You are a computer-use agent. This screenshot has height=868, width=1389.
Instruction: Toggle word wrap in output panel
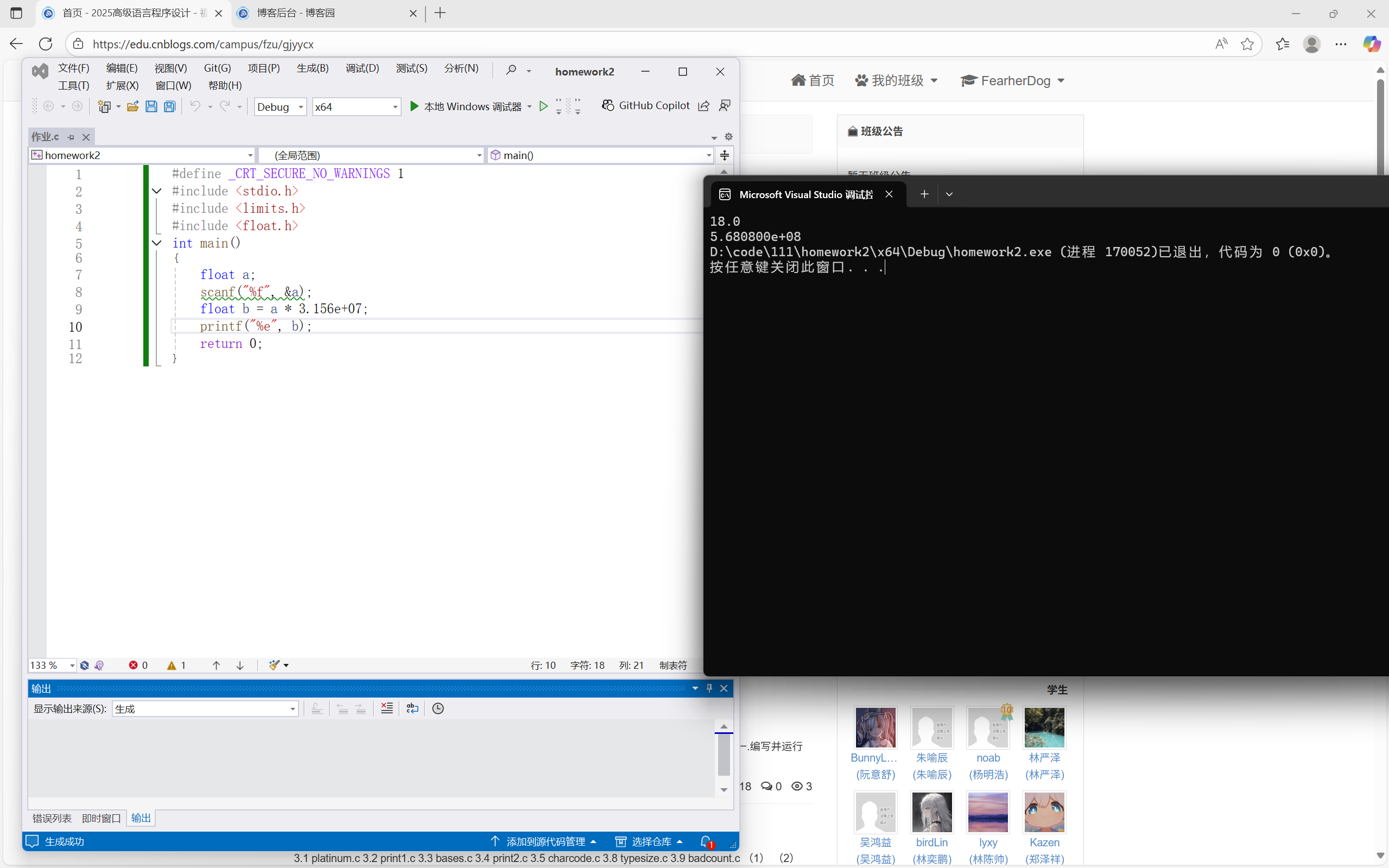(412, 708)
